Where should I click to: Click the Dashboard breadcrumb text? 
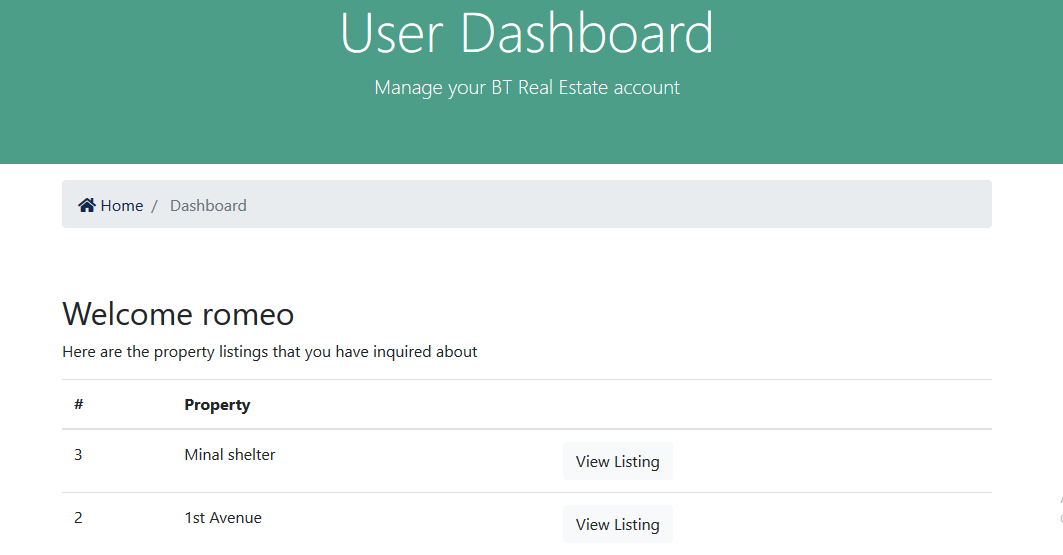(208, 205)
